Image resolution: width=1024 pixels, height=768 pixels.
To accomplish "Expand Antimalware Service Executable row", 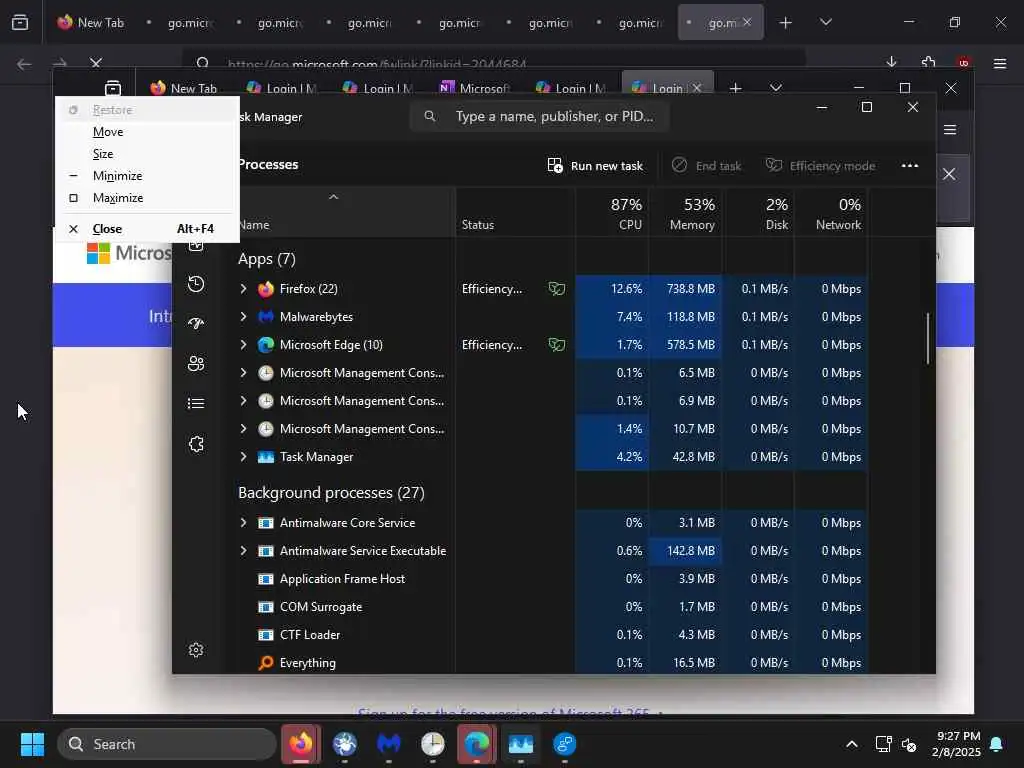I will pos(244,551).
